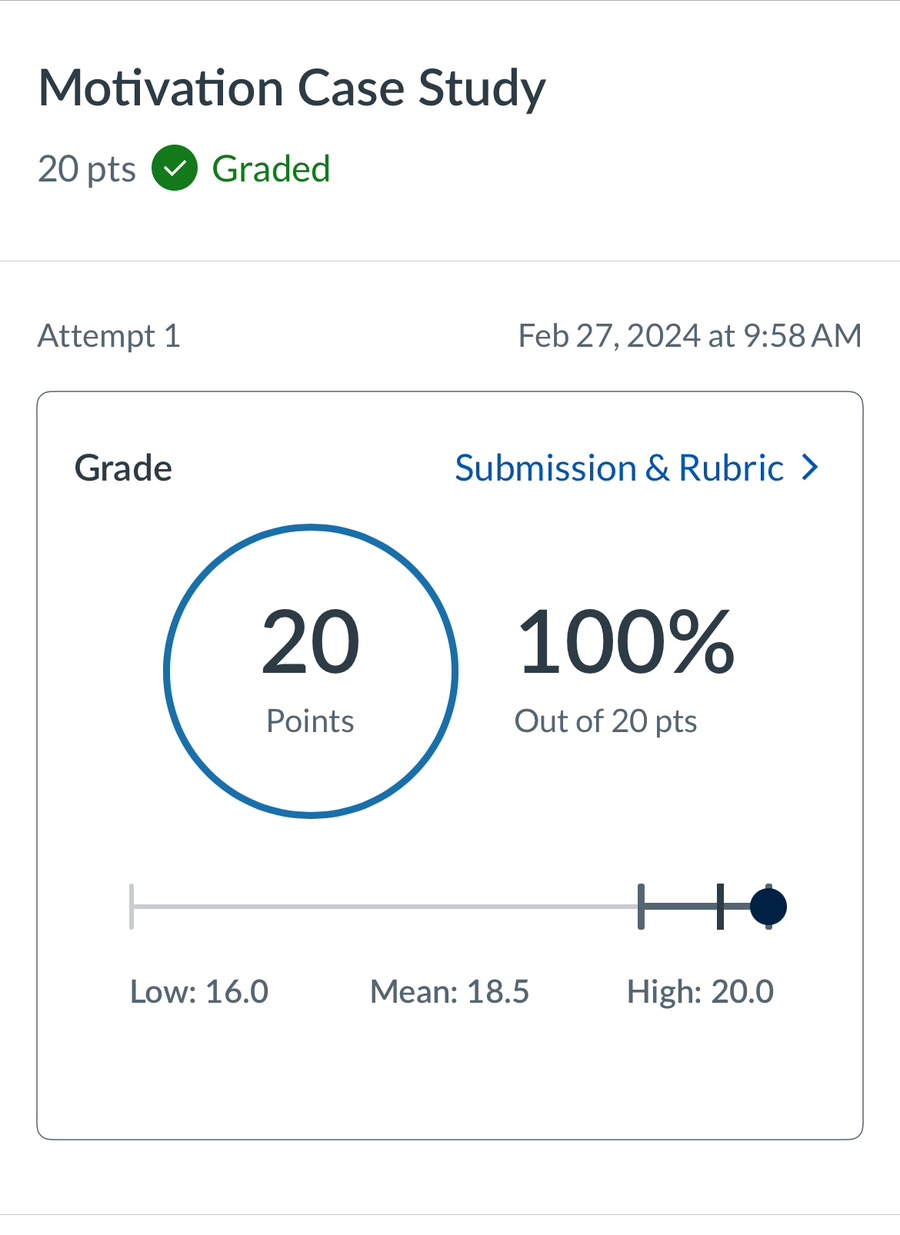The width and height of the screenshot is (900, 1235).
Task: Tap the mean tick mark on distribution bar
Action: pos(719,907)
